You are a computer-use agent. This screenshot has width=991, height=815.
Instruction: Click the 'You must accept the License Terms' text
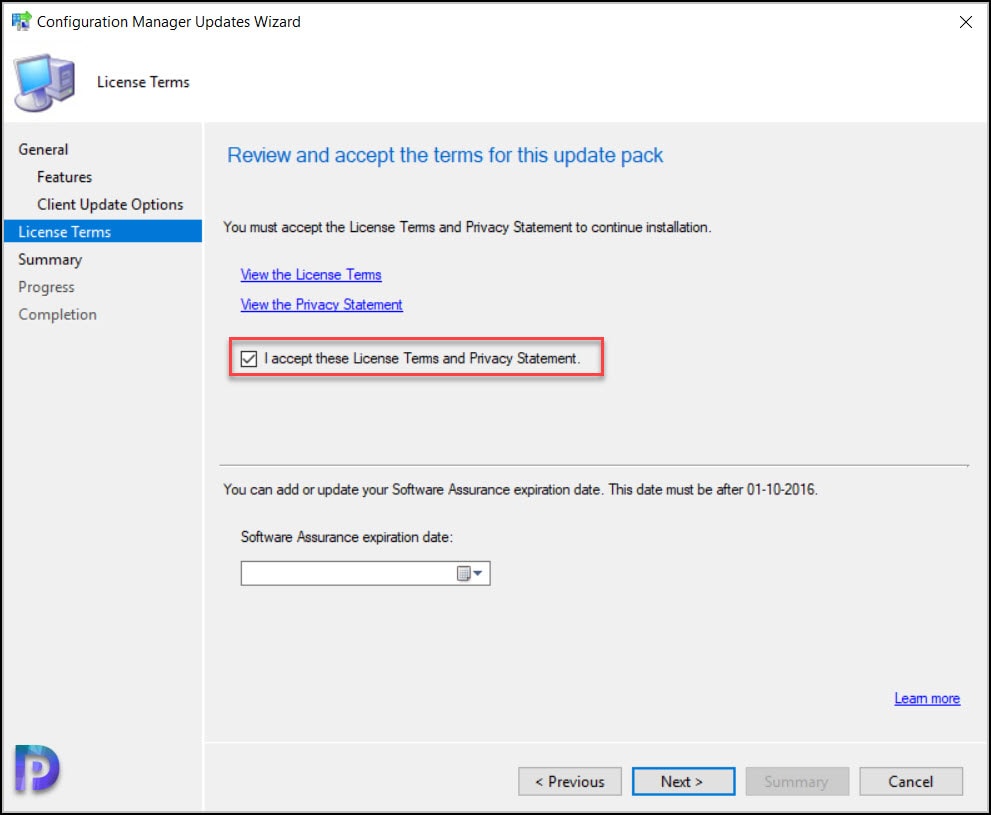coord(467,227)
